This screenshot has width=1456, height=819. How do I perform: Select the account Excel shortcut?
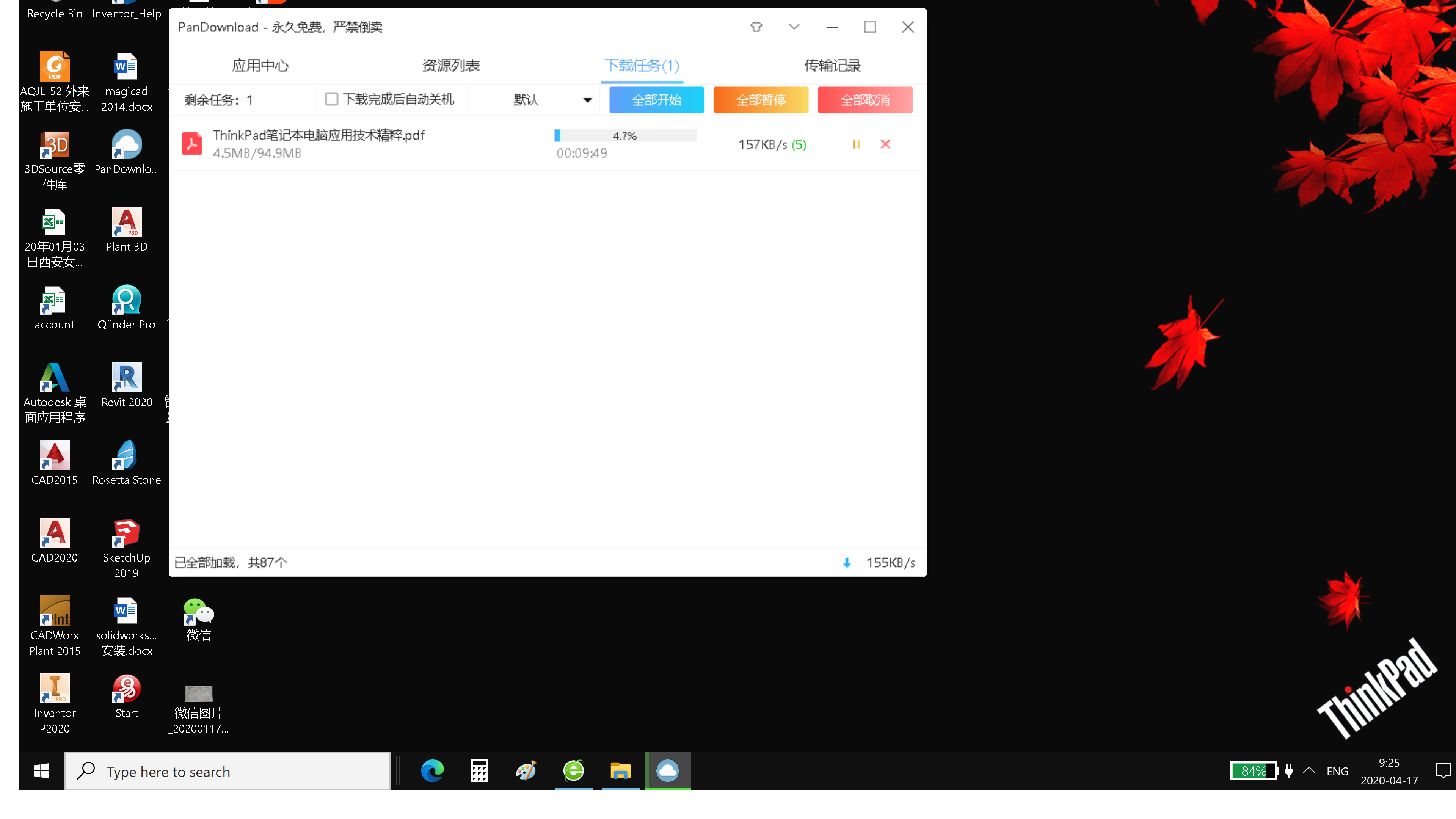55,308
